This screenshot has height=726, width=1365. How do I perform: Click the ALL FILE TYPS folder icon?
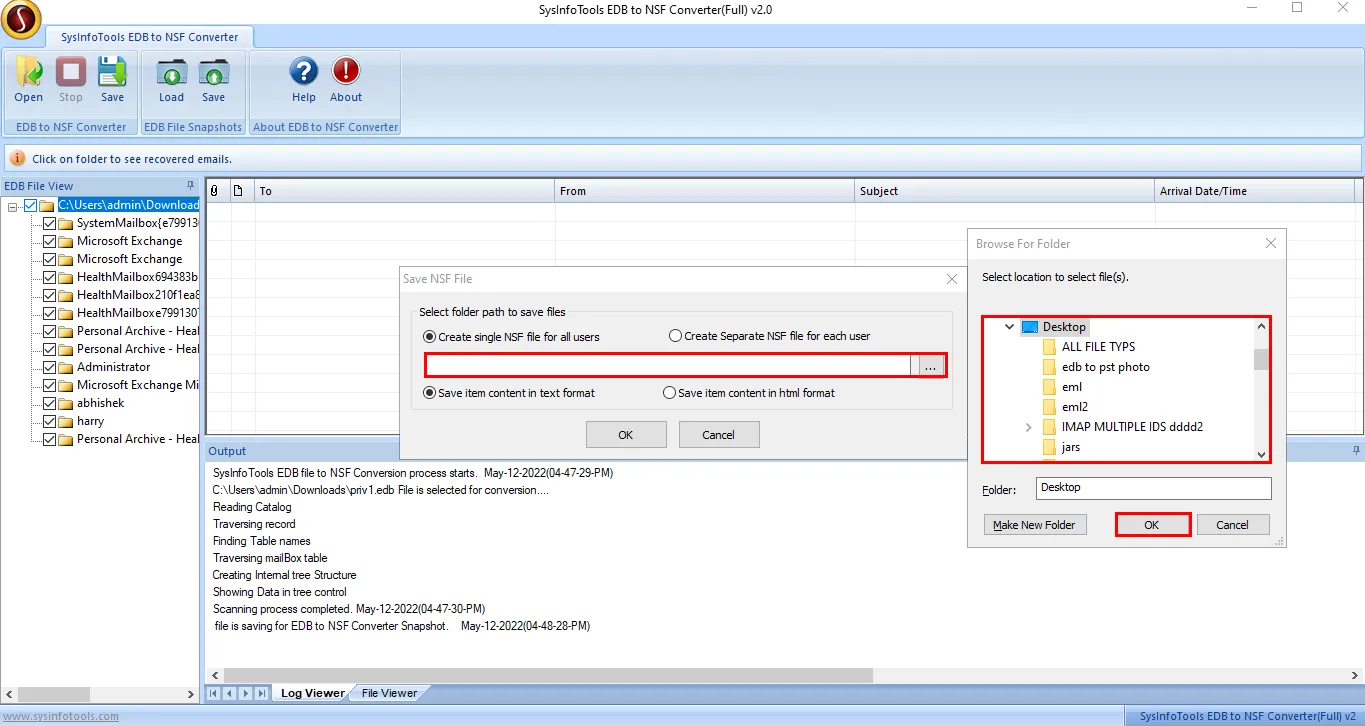(1049, 347)
